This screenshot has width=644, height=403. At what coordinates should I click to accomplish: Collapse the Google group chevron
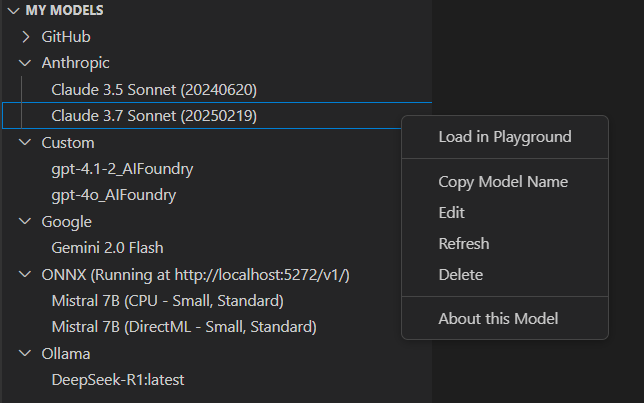(26, 221)
